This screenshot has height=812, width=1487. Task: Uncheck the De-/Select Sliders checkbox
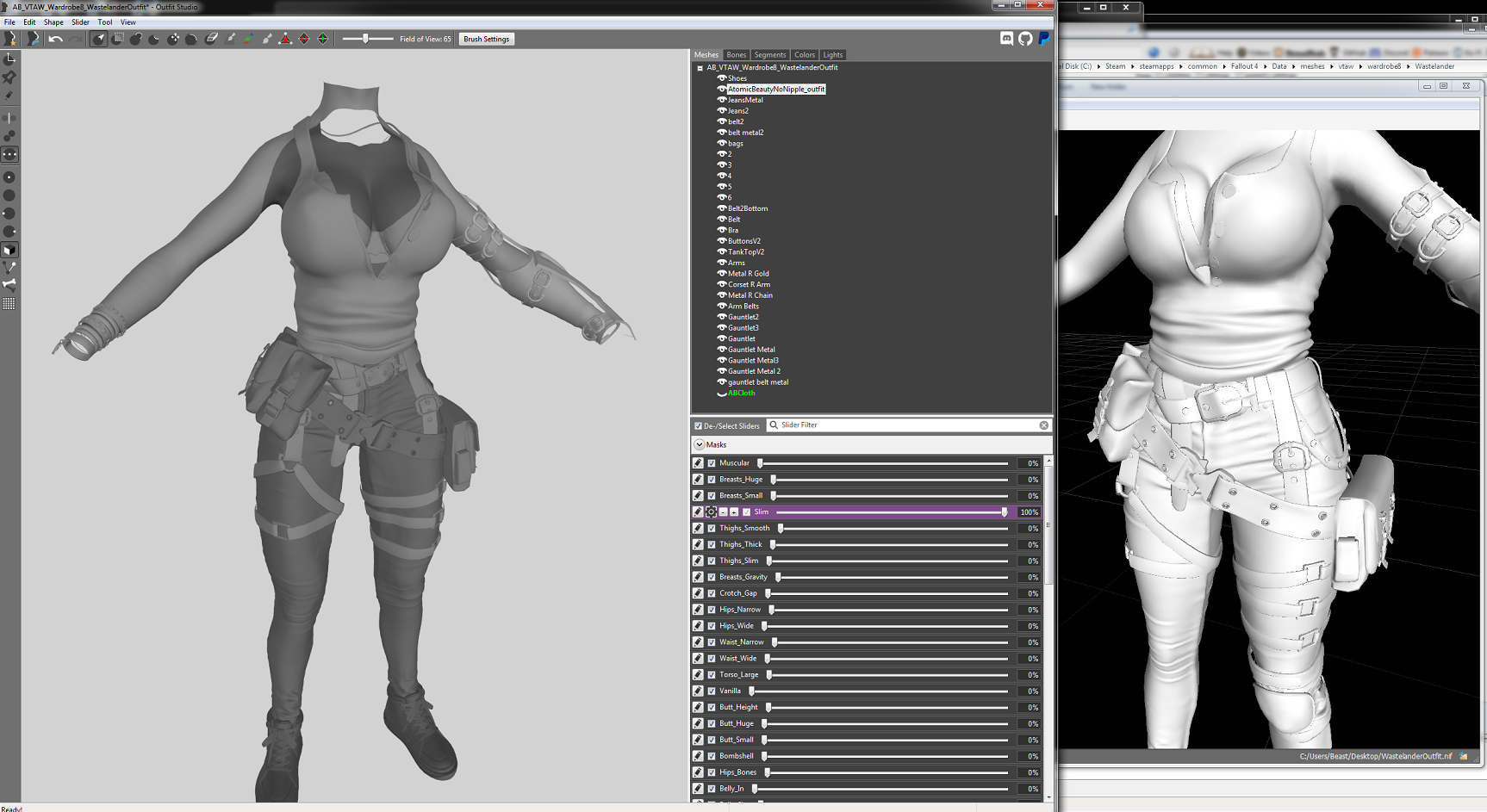point(698,425)
